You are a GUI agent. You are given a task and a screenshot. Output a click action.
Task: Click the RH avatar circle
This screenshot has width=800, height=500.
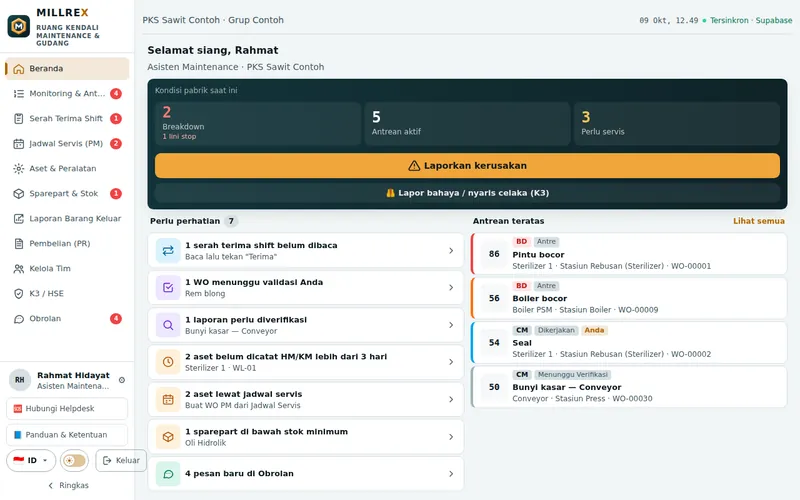[20, 380]
